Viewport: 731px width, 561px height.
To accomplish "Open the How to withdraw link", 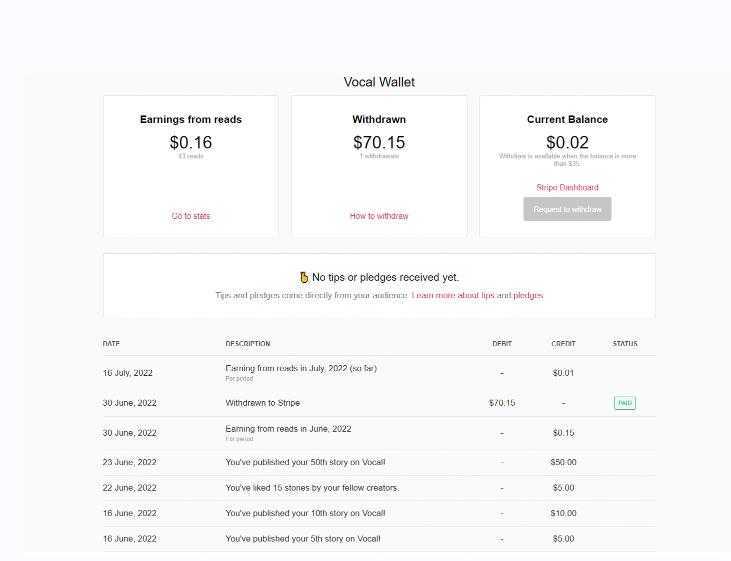I will pyautogui.click(x=379, y=216).
